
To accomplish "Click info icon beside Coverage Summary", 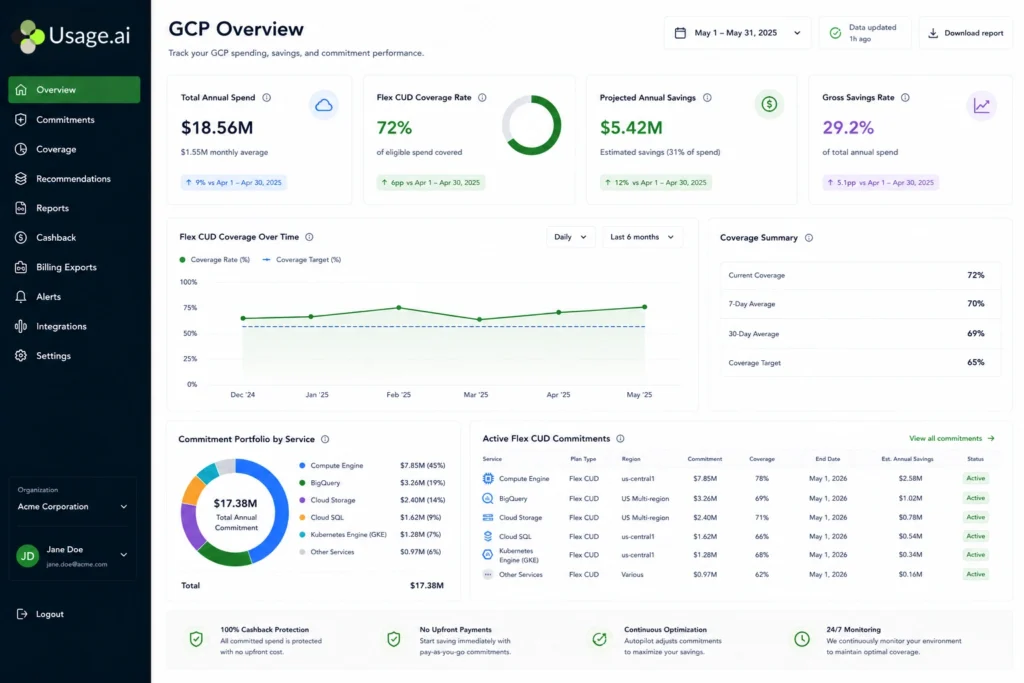I will pyautogui.click(x=809, y=238).
